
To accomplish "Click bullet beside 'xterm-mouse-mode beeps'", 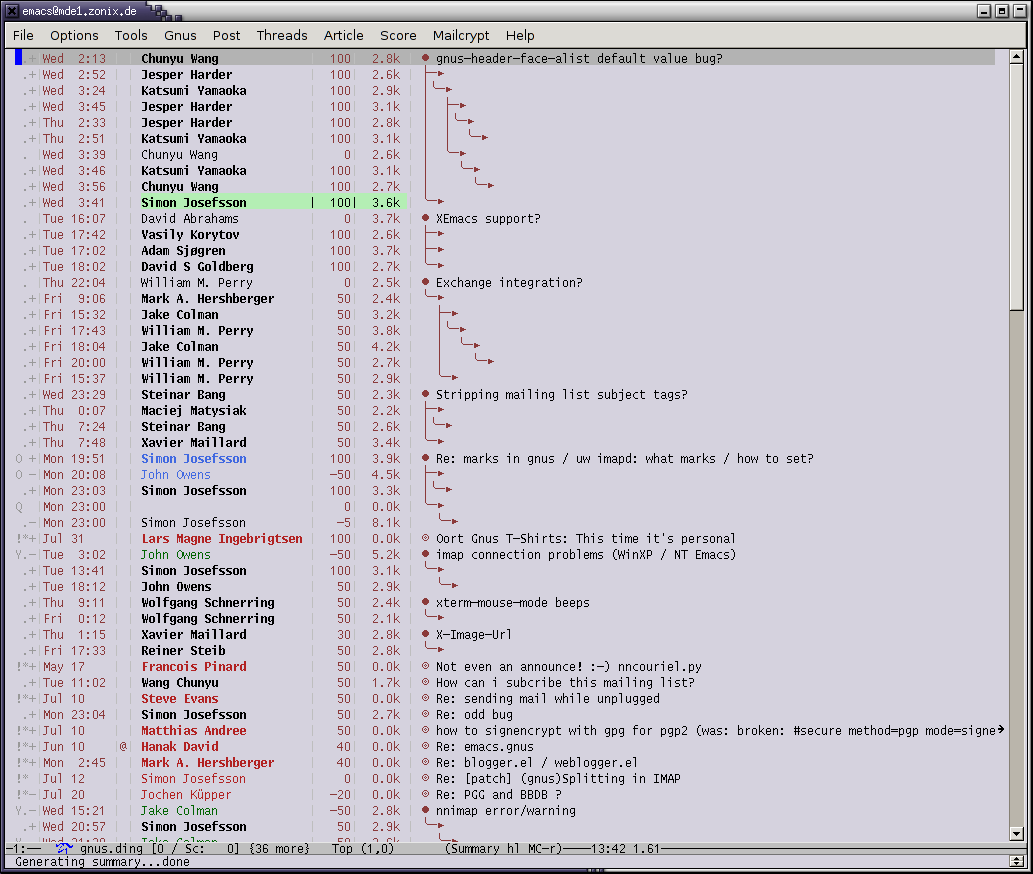I will pyautogui.click(x=426, y=602).
